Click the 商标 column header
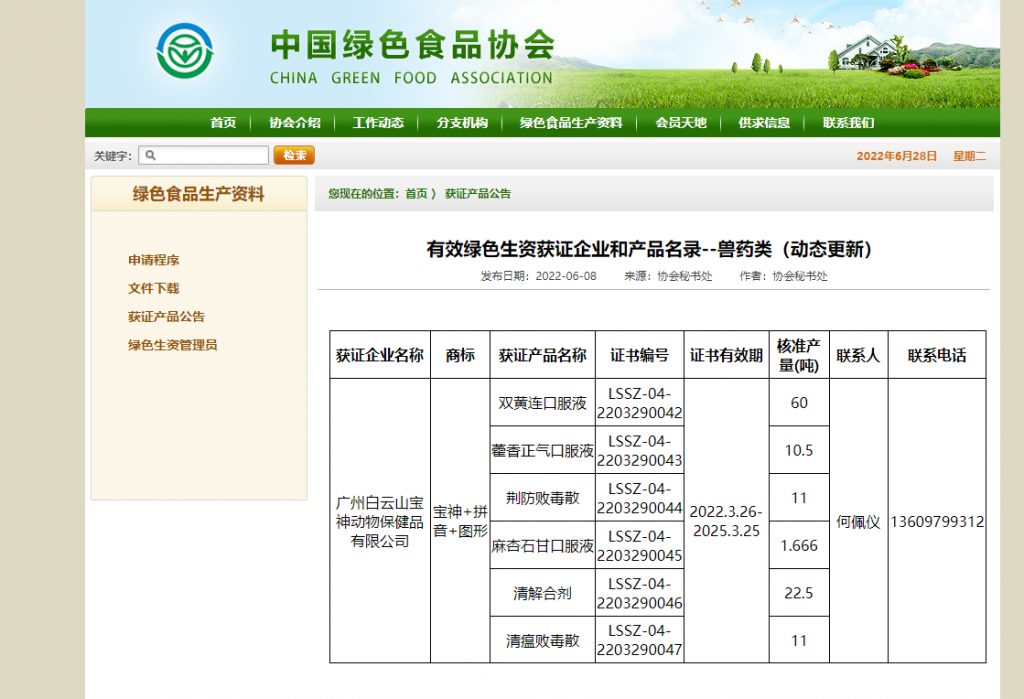This screenshot has height=699, width=1024. (x=460, y=355)
